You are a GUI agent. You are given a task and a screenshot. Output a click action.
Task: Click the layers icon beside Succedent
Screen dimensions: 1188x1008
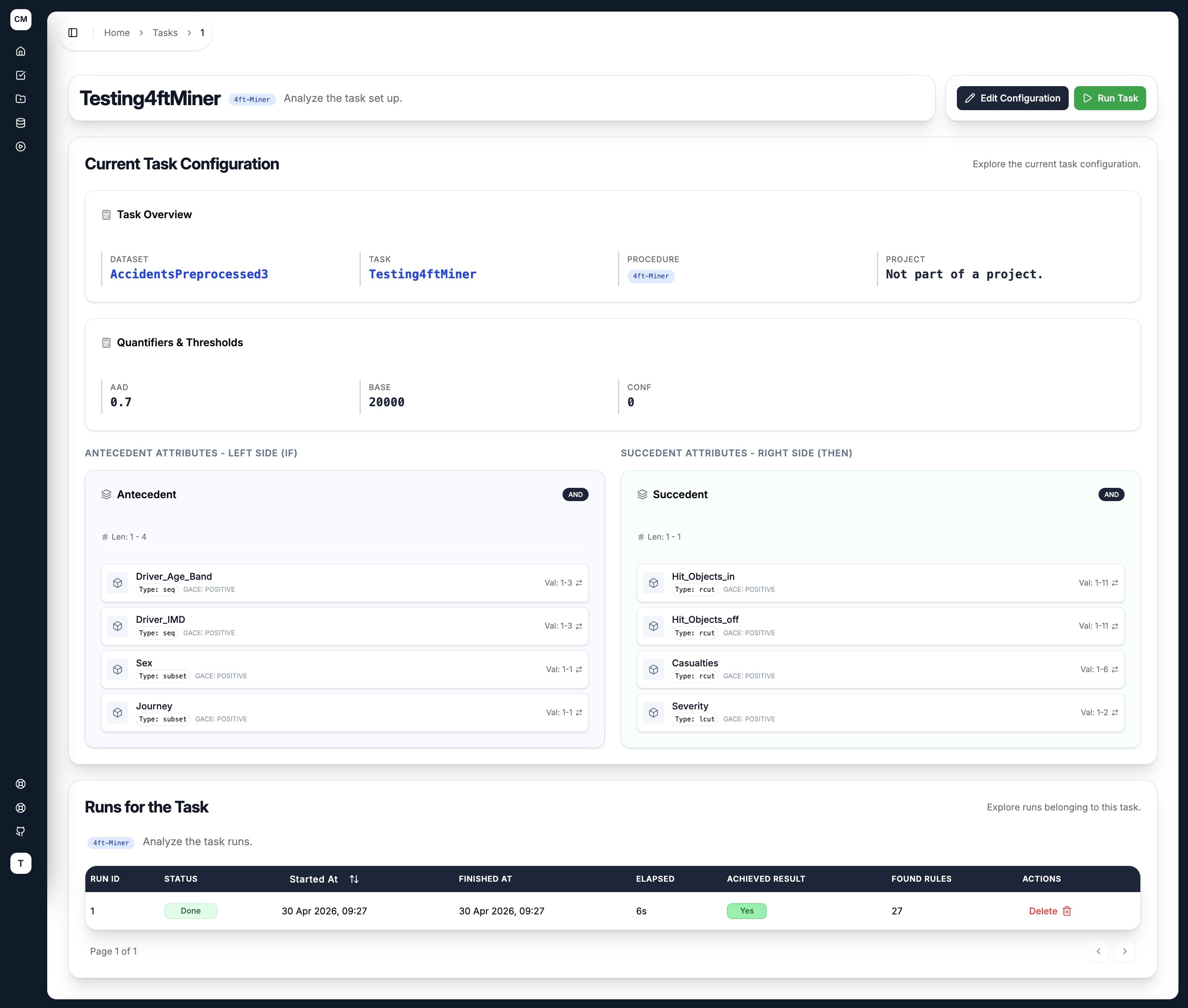point(642,494)
